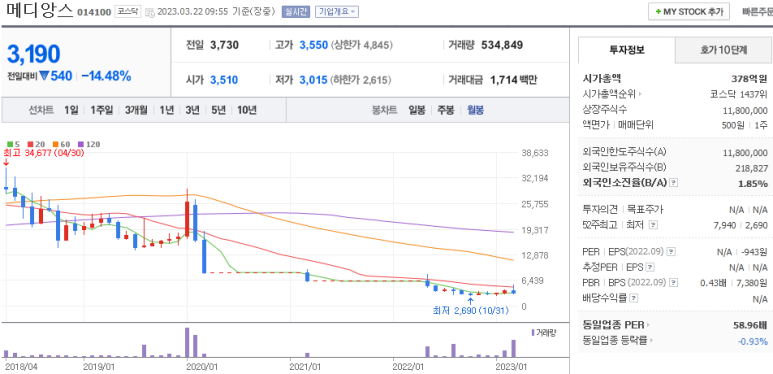Viewport: 773px width, 374px height.
Task: Click the 봉차트 label
Action: (385, 110)
